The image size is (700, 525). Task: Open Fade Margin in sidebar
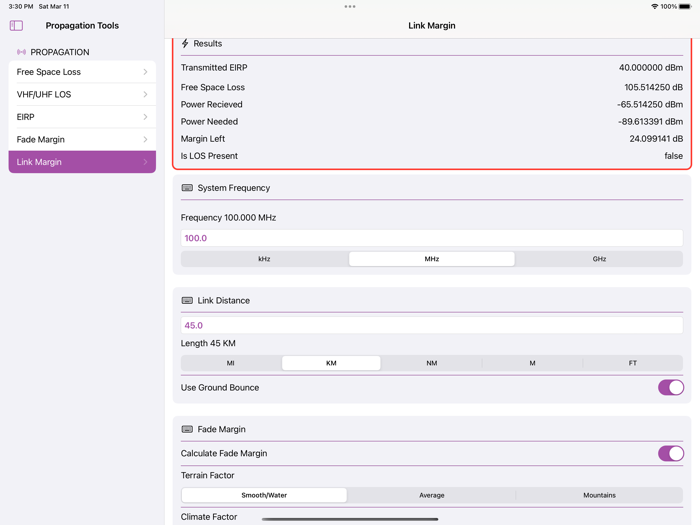pos(82,140)
